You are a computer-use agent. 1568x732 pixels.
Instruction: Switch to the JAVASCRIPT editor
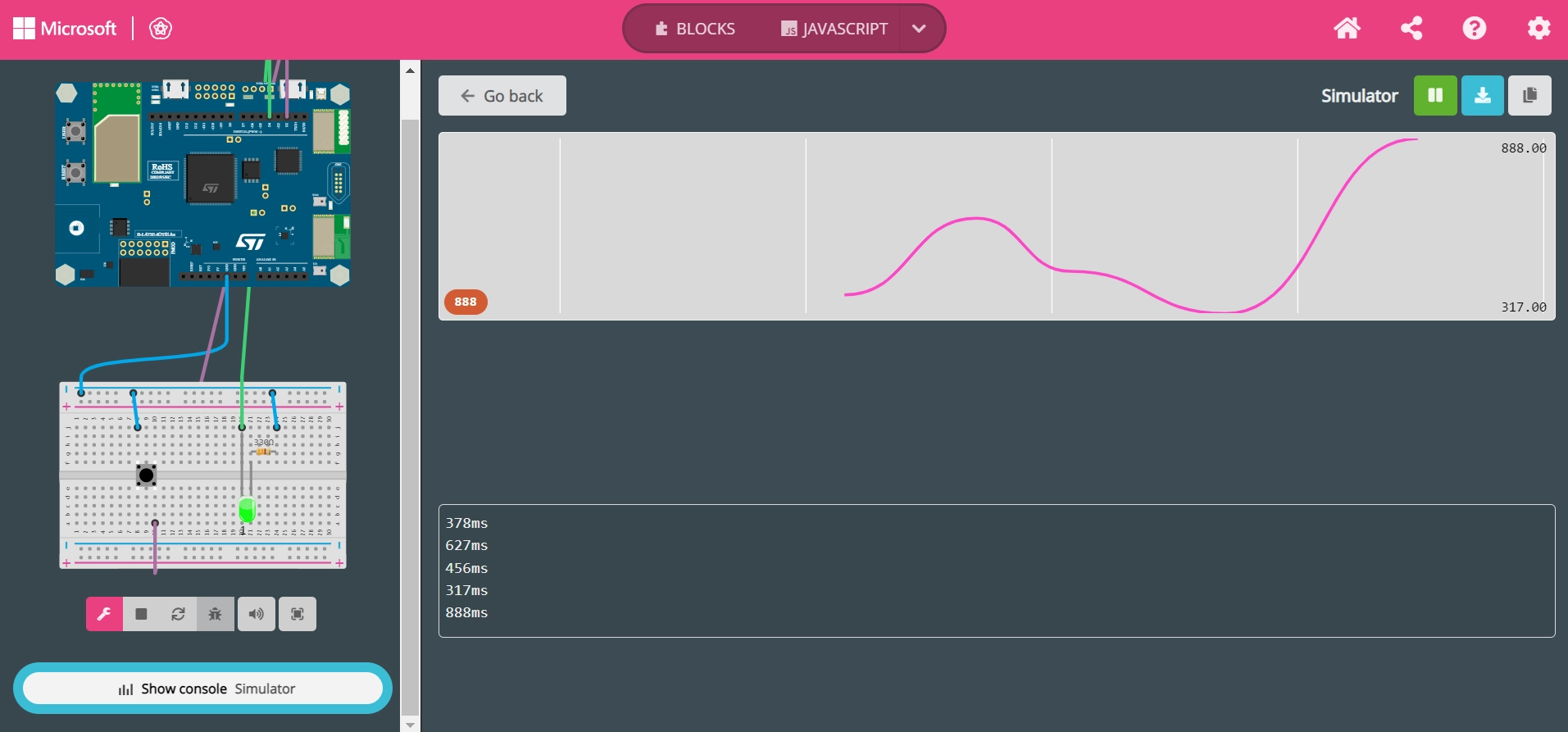click(x=834, y=29)
